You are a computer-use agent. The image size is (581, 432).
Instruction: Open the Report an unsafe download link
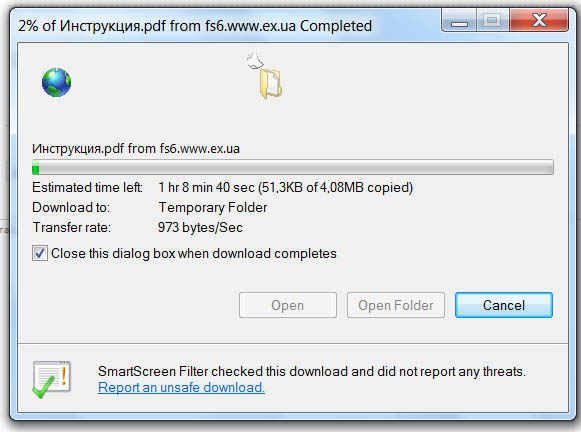pyautogui.click(x=181, y=388)
